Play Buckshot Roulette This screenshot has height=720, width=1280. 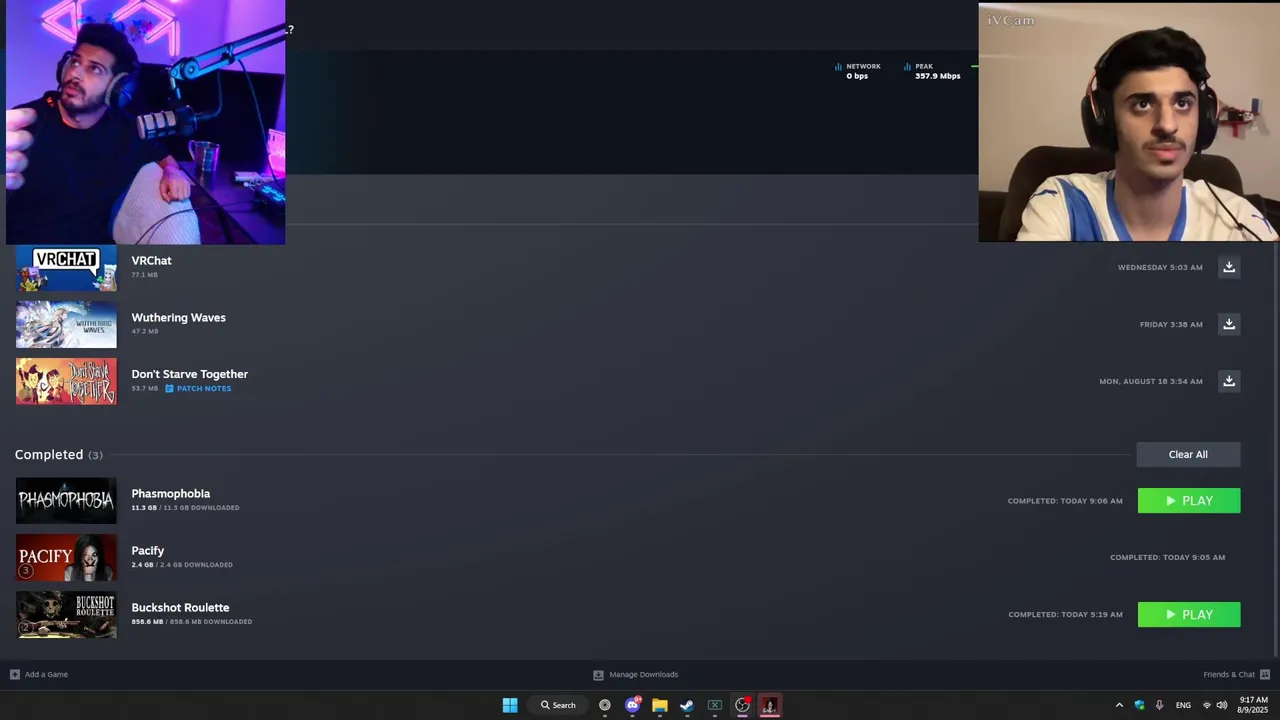pos(1189,615)
